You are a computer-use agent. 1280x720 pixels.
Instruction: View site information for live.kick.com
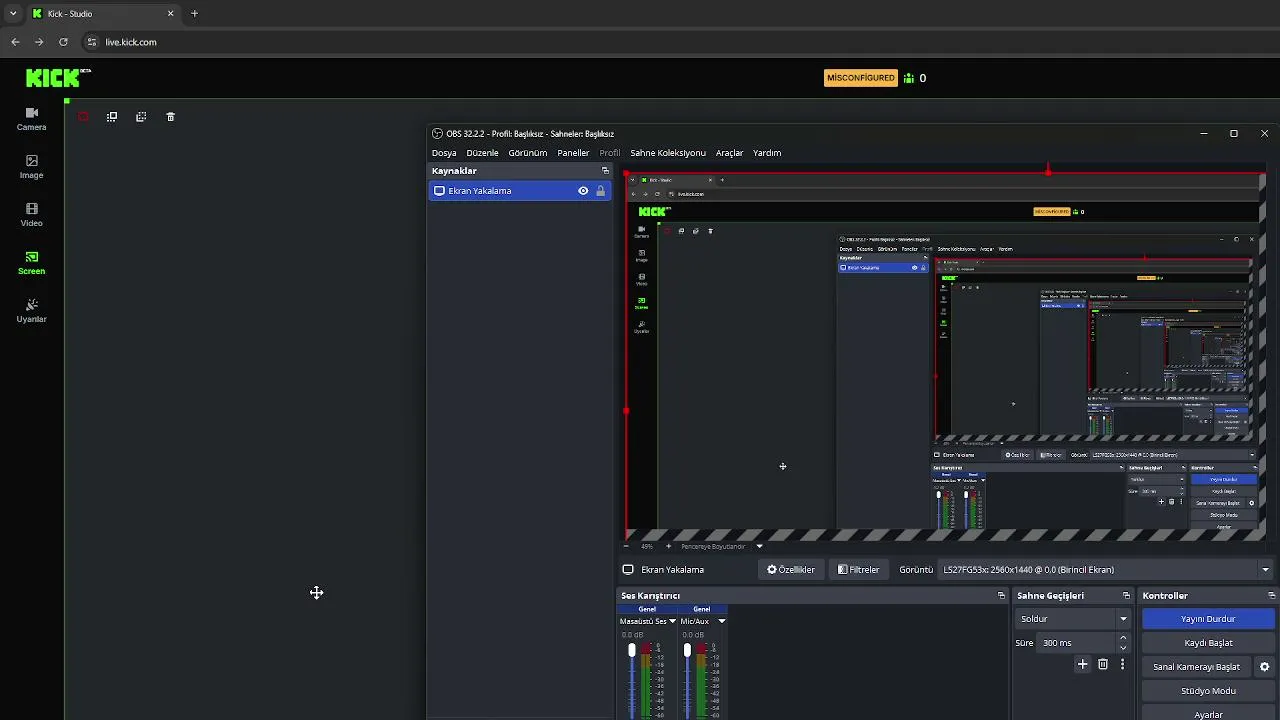click(91, 42)
